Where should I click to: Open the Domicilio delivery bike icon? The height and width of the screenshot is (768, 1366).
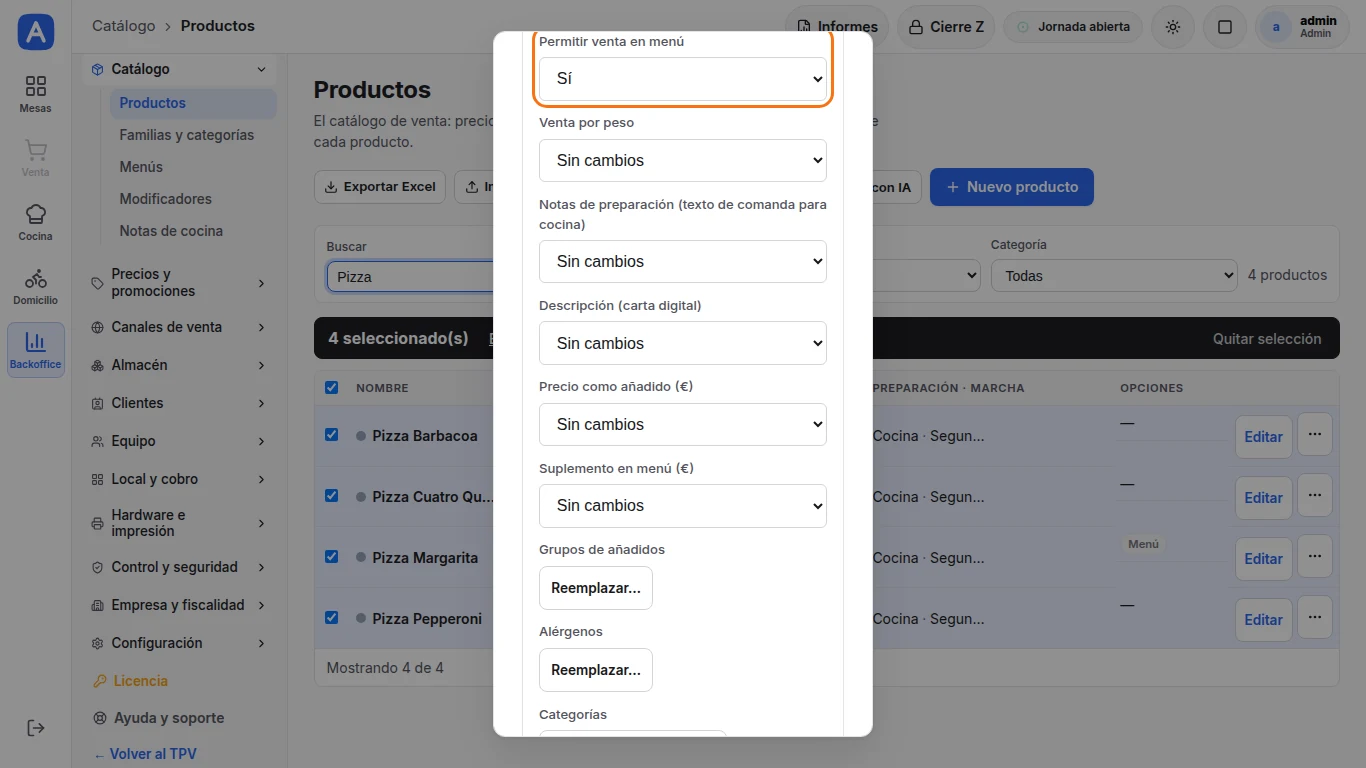pyautogui.click(x=35, y=286)
